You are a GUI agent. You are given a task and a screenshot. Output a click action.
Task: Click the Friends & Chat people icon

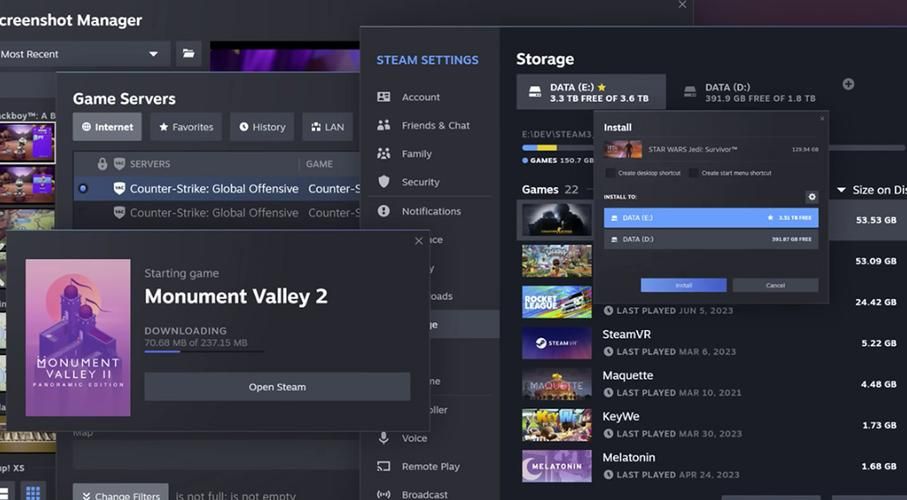click(384, 125)
